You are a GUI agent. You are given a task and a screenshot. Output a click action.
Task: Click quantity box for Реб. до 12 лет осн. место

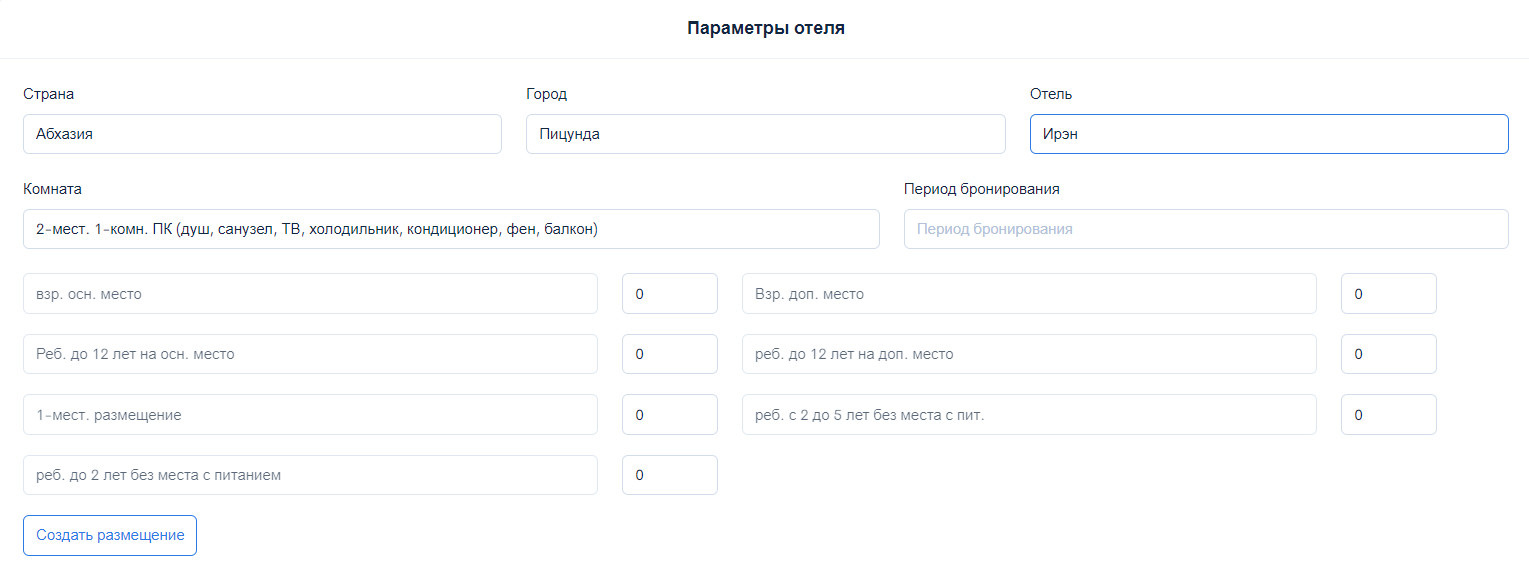click(x=669, y=354)
